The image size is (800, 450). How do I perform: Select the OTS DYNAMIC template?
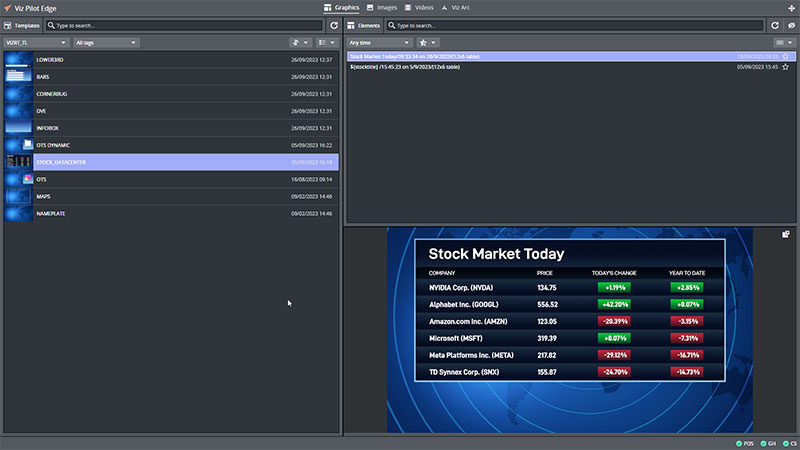(x=171, y=145)
